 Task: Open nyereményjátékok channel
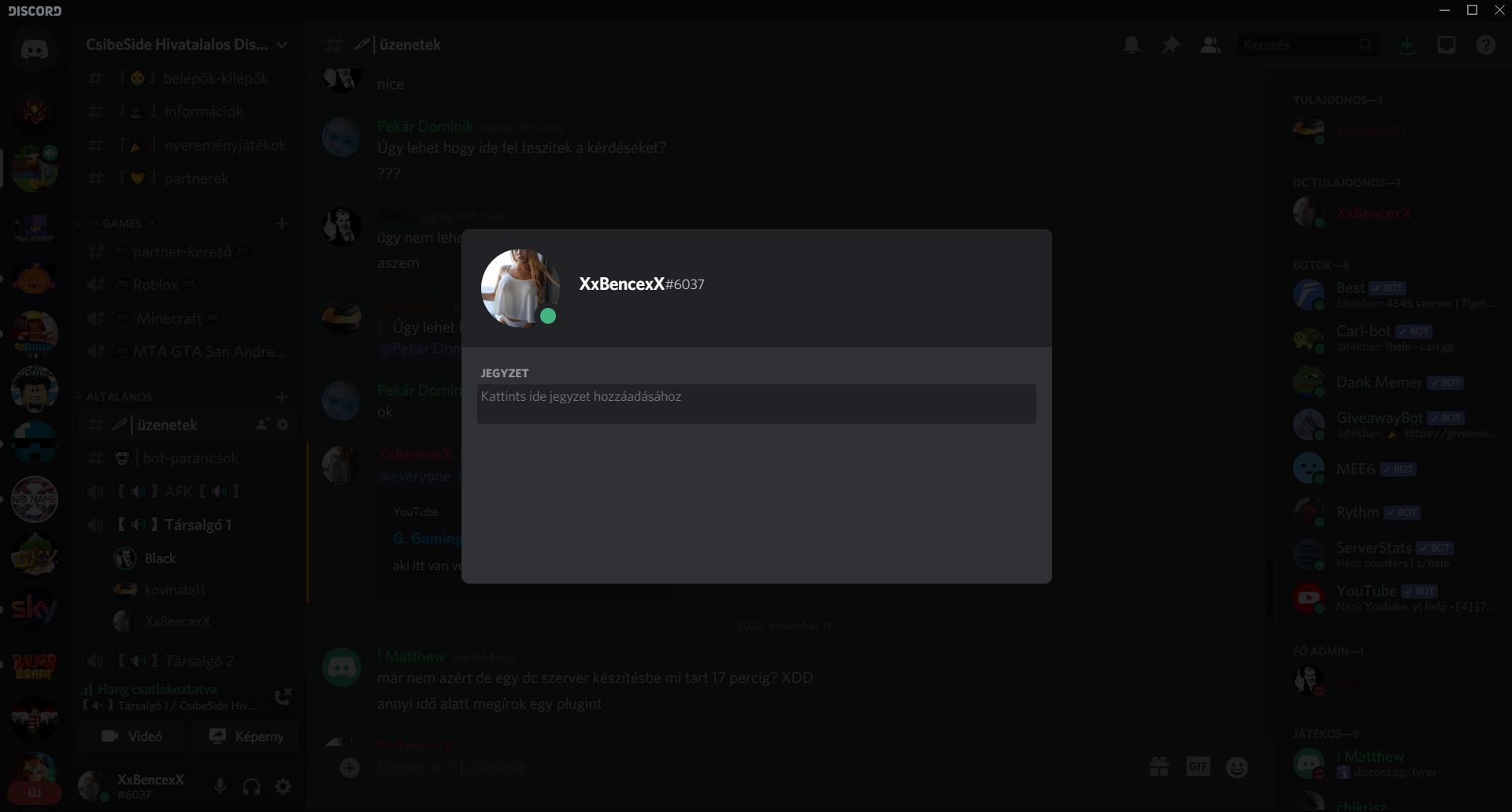tap(187, 146)
